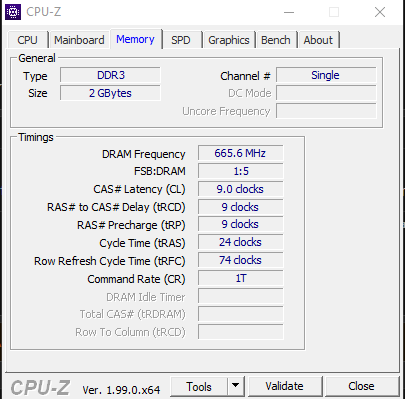The width and height of the screenshot is (405, 399).
Task: Click the Validate button
Action: coord(285,387)
